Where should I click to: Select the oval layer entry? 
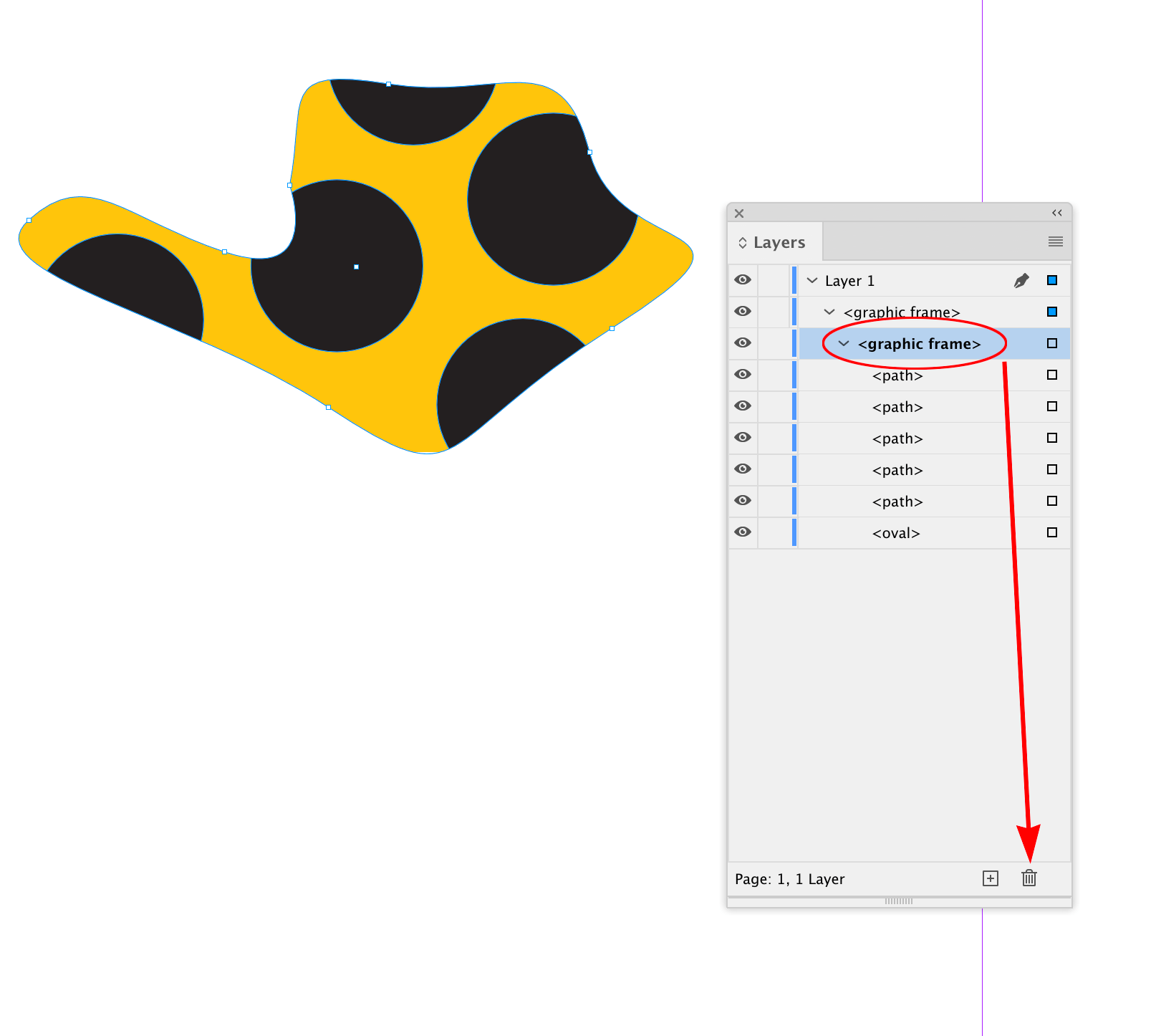pyautogui.click(x=897, y=532)
